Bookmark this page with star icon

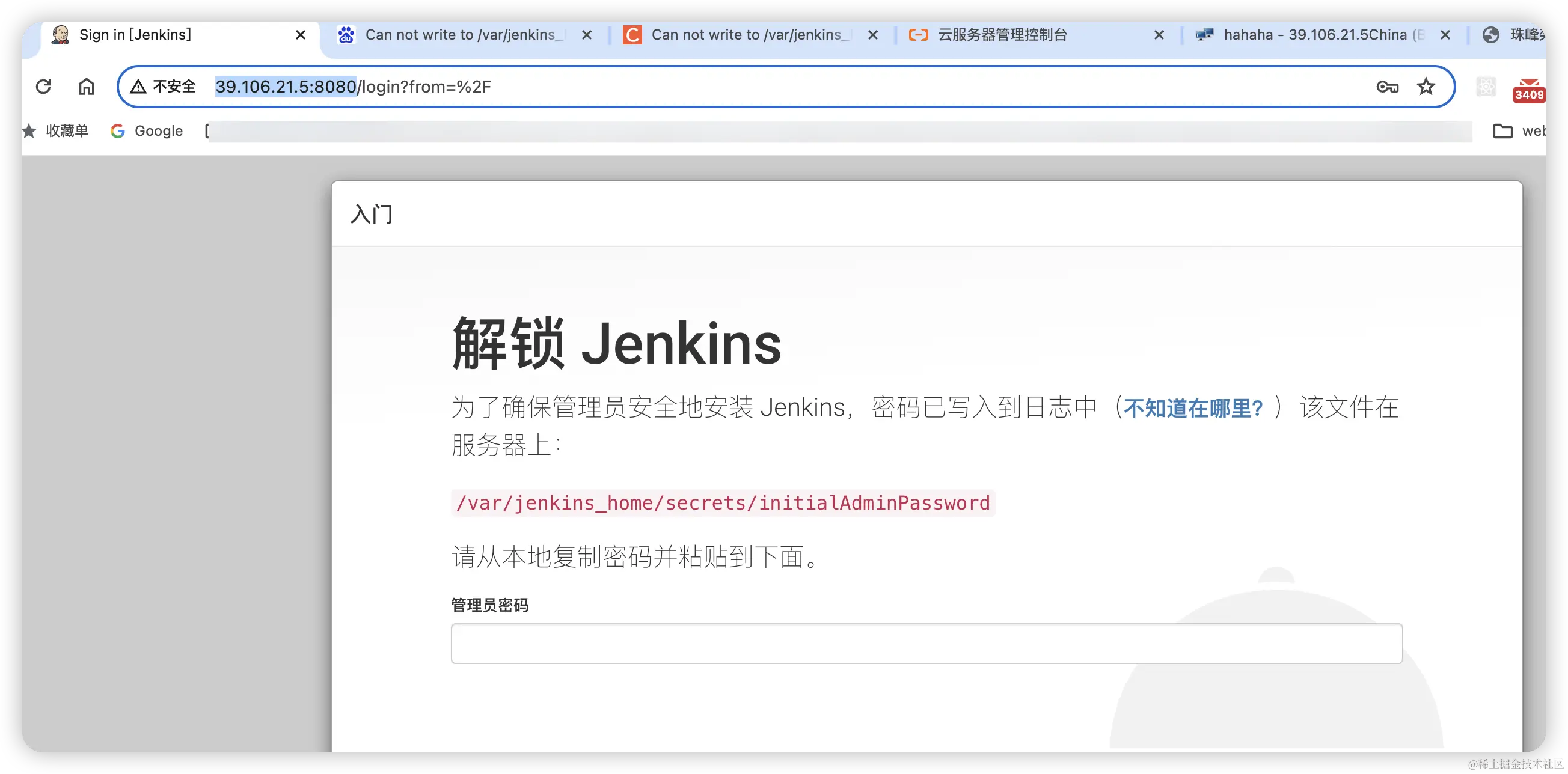tap(1426, 87)
